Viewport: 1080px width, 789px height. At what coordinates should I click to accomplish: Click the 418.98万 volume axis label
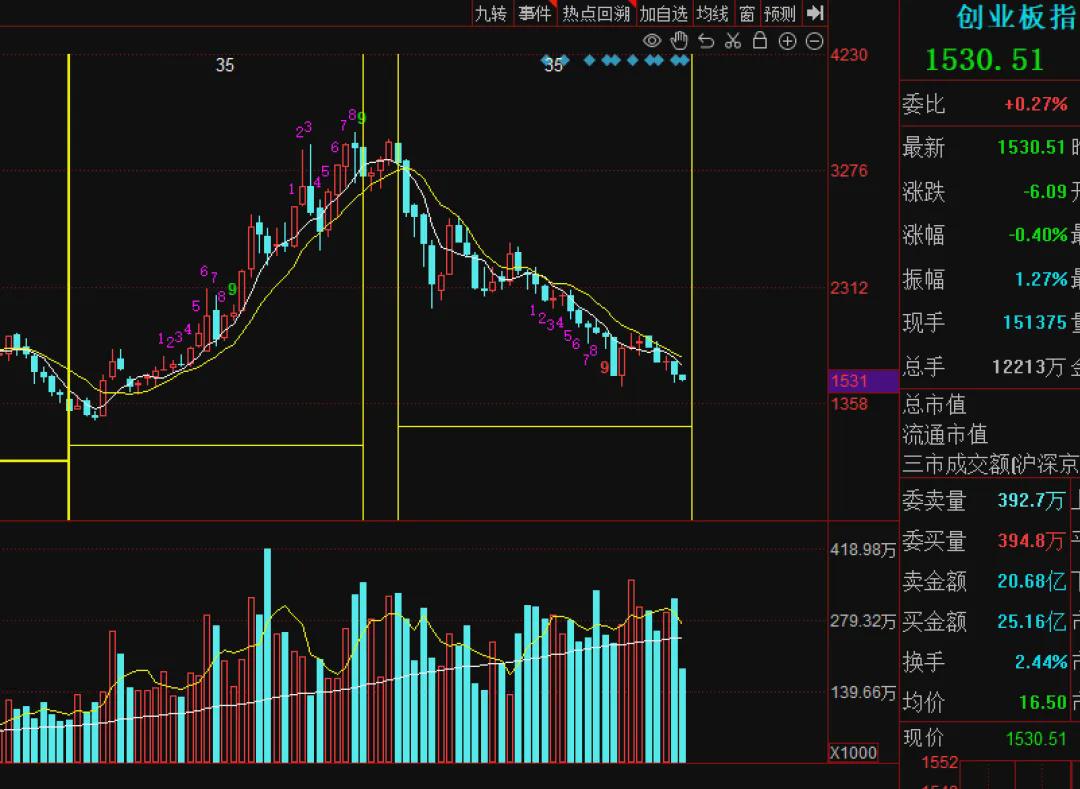click(863, 549)
